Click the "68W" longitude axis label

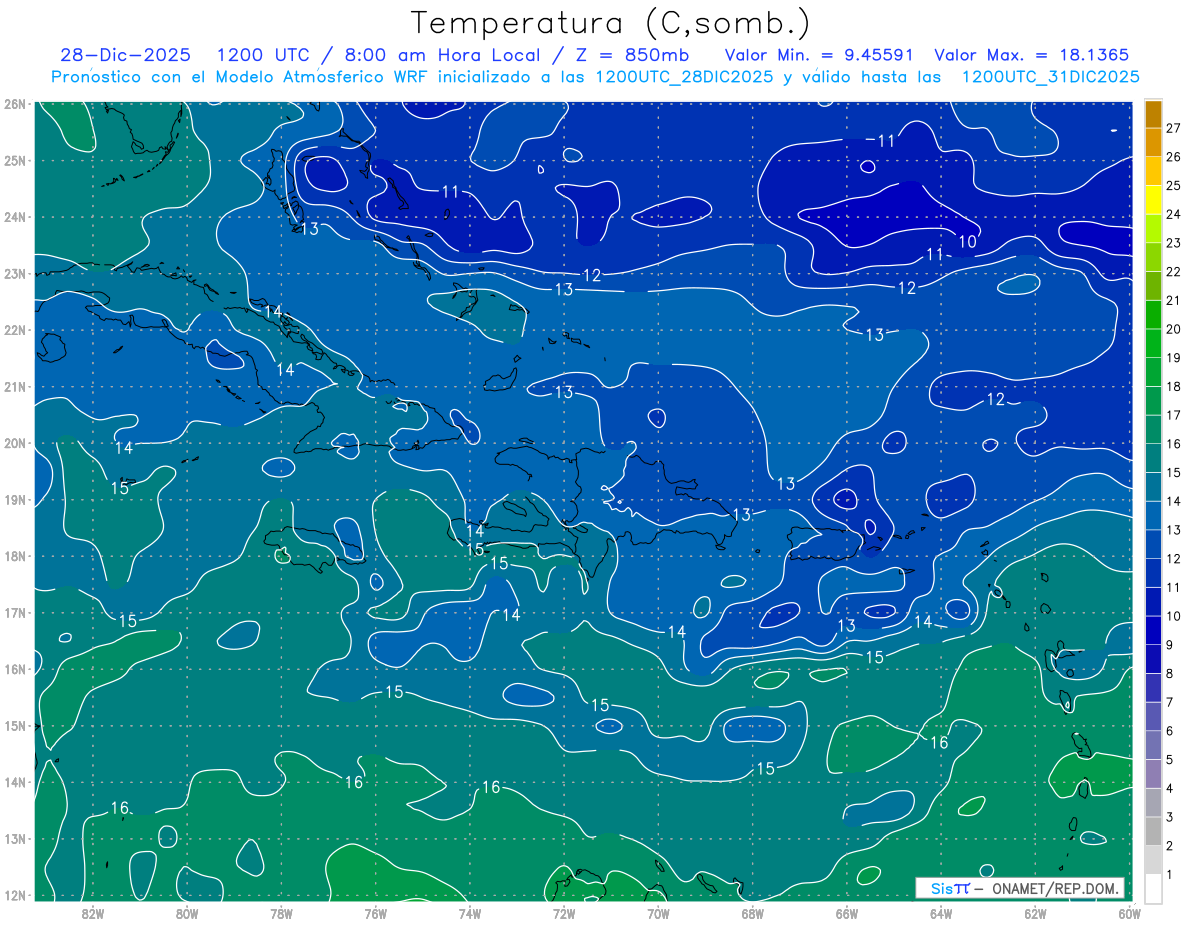click(x=752, y=913)
